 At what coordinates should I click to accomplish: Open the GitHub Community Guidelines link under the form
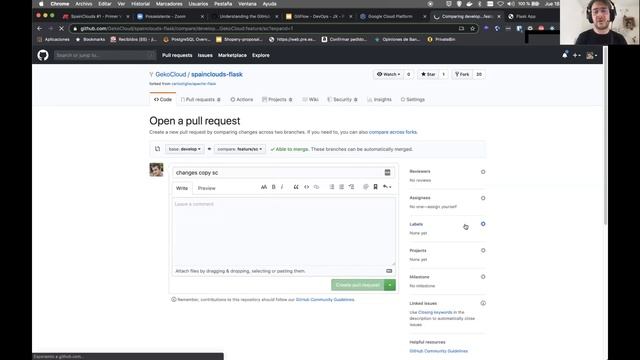[x=325, y=300]
